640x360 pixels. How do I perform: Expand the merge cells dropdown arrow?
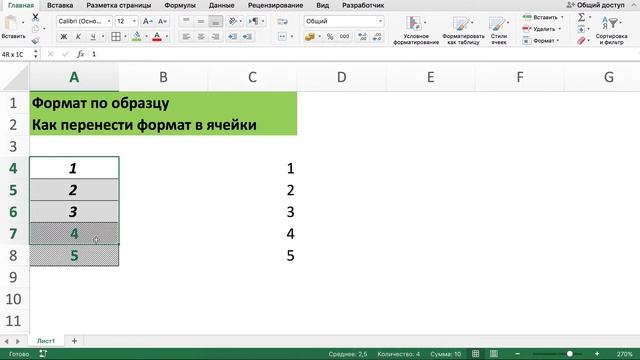[x=292, y=37]
